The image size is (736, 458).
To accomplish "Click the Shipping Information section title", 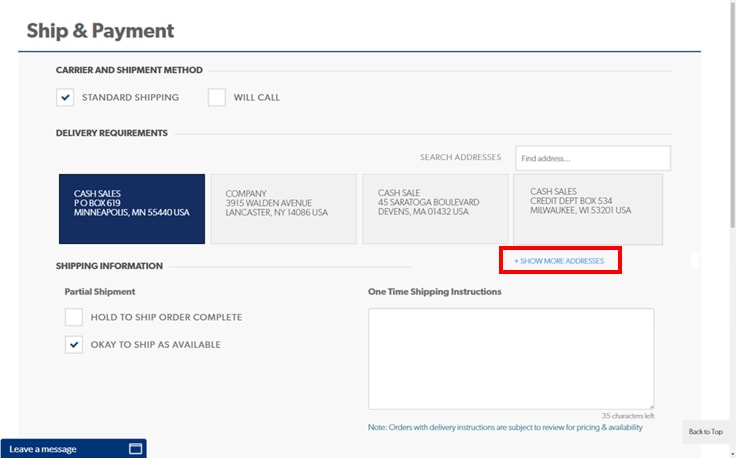I will (109, 266).
